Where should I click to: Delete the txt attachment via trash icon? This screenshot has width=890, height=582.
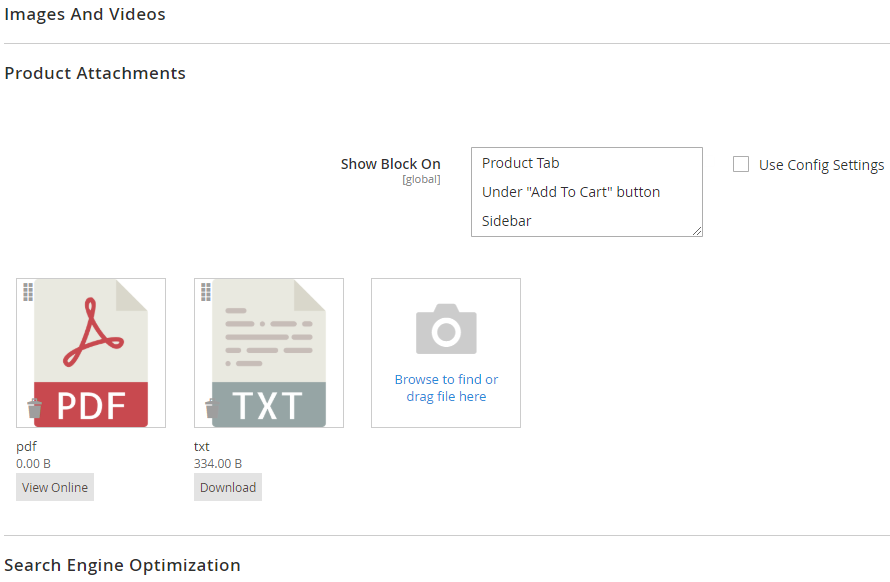(x=212, y=408)
